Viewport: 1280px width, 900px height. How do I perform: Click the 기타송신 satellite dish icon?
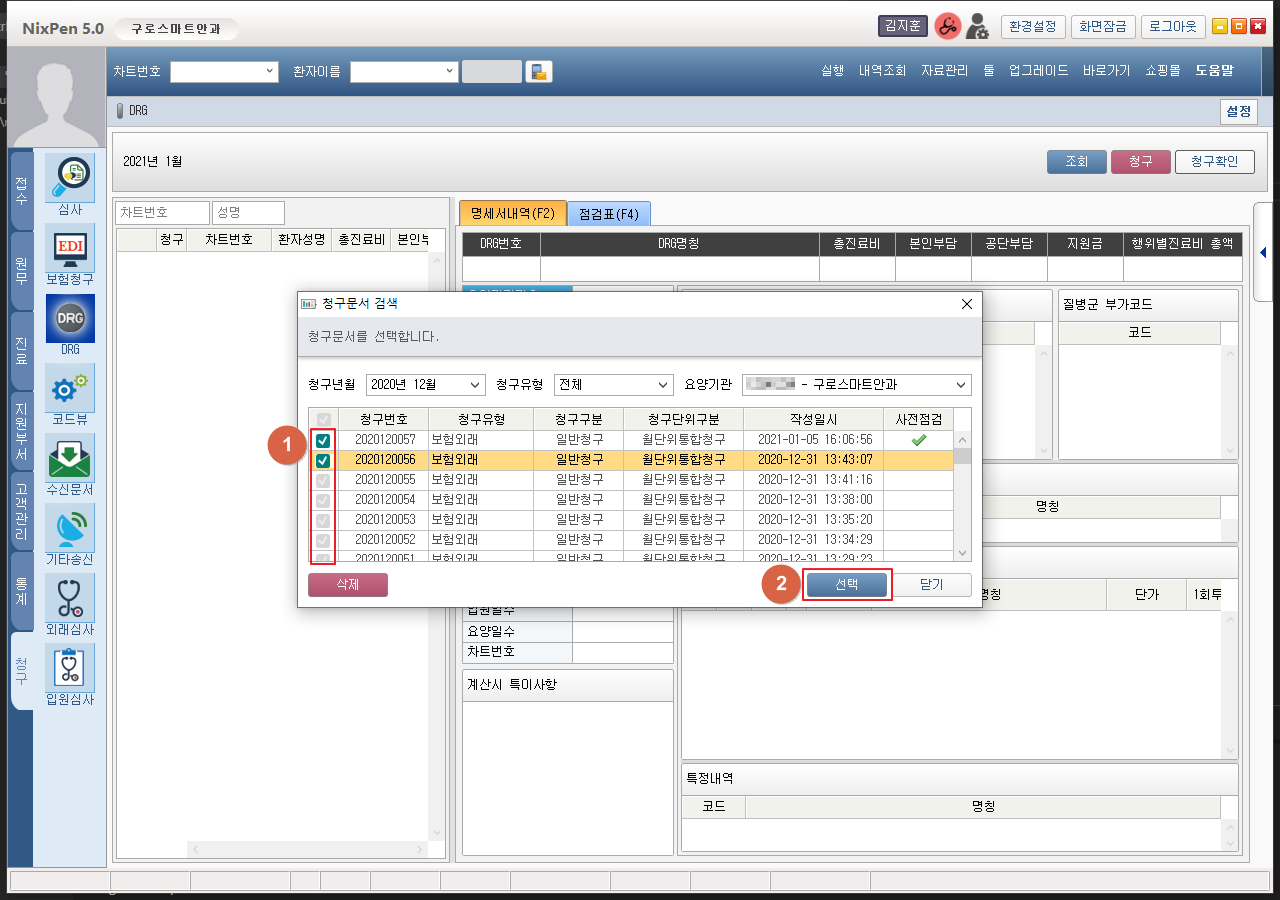[x=70, y=529]
